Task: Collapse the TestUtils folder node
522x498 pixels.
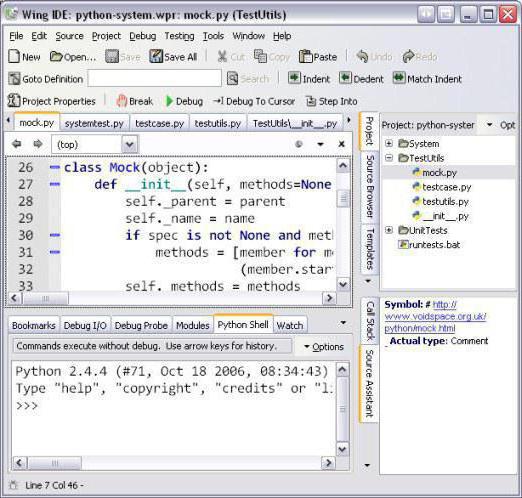Action: (389, 158)
